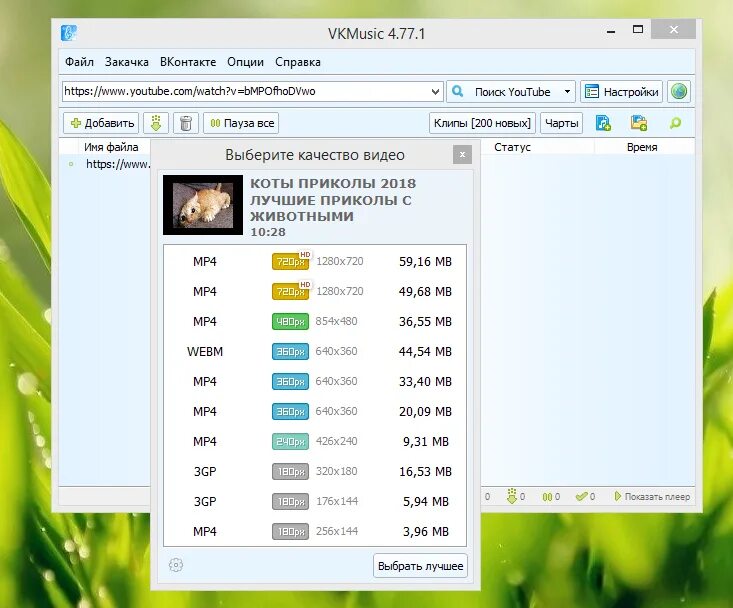This screenshot has height=608, width=733.
Task: Click the add music file icon
Action: point(603,123)
